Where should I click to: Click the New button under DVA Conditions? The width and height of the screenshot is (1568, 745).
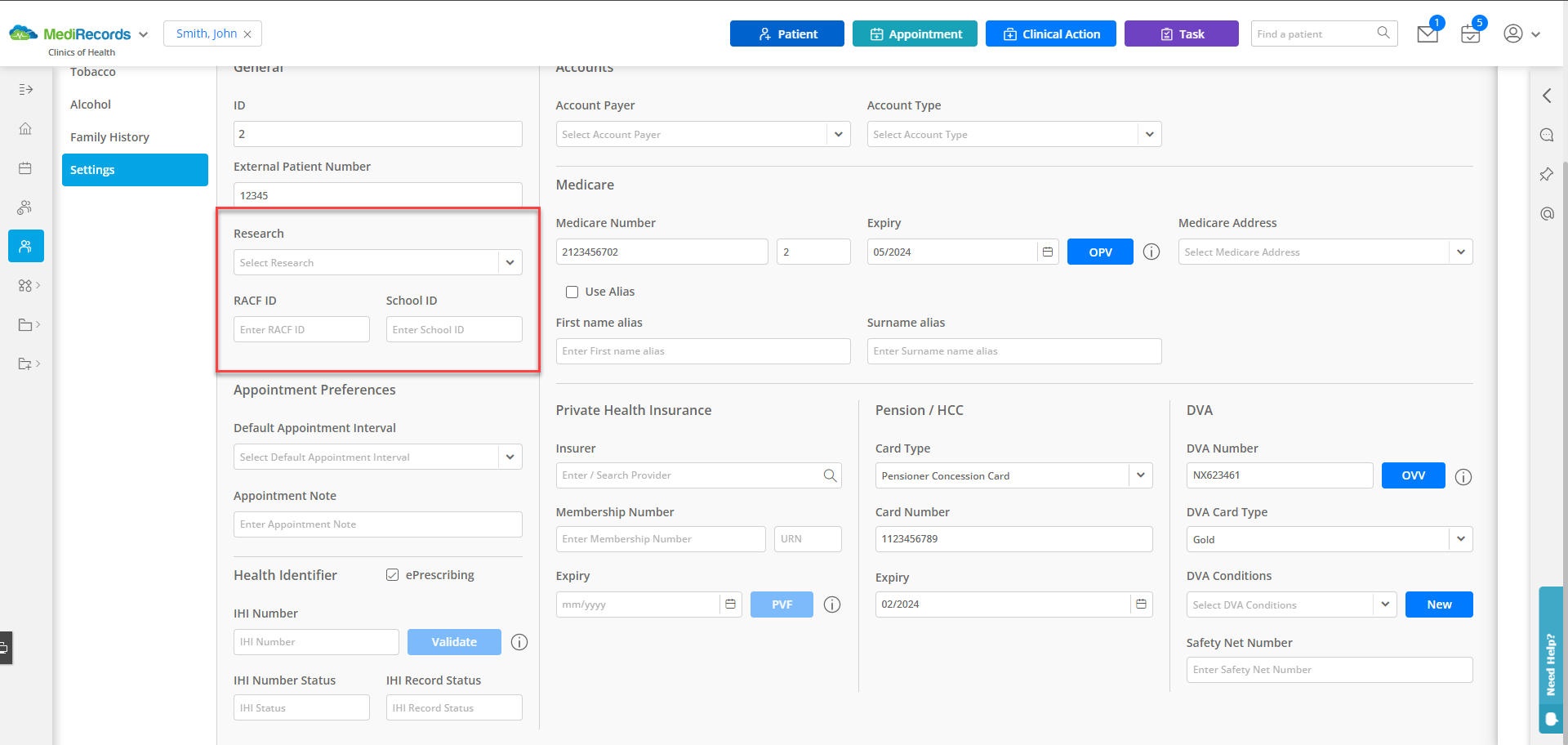pyautogui.click(x=1439, y=604)
